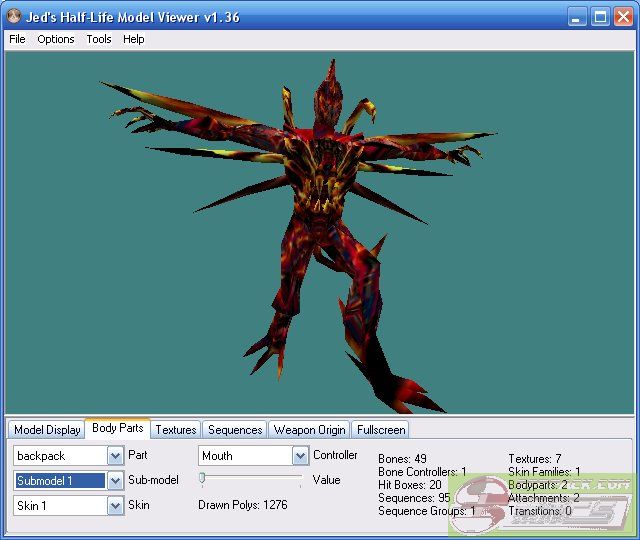The width and height of the screenshot is (640, 540).
Task: Open the Sequences tab
Action: pos(235,430)
